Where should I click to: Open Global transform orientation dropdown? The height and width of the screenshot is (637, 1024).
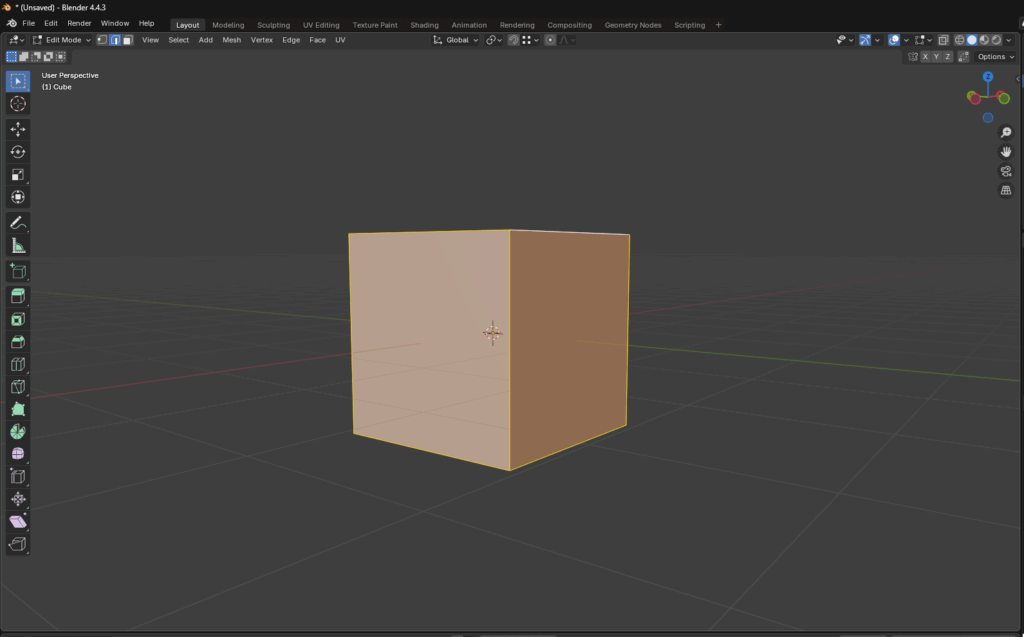[456, 40]
